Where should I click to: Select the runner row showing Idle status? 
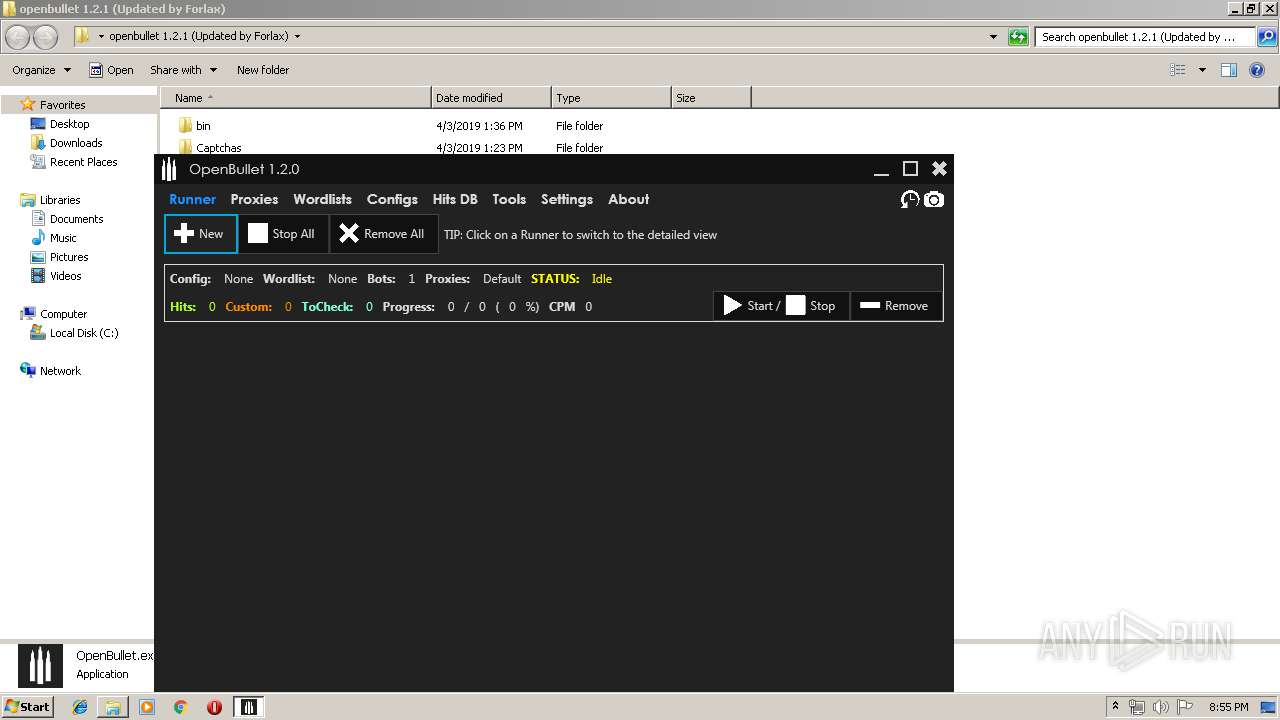click(x=554, y=292)
